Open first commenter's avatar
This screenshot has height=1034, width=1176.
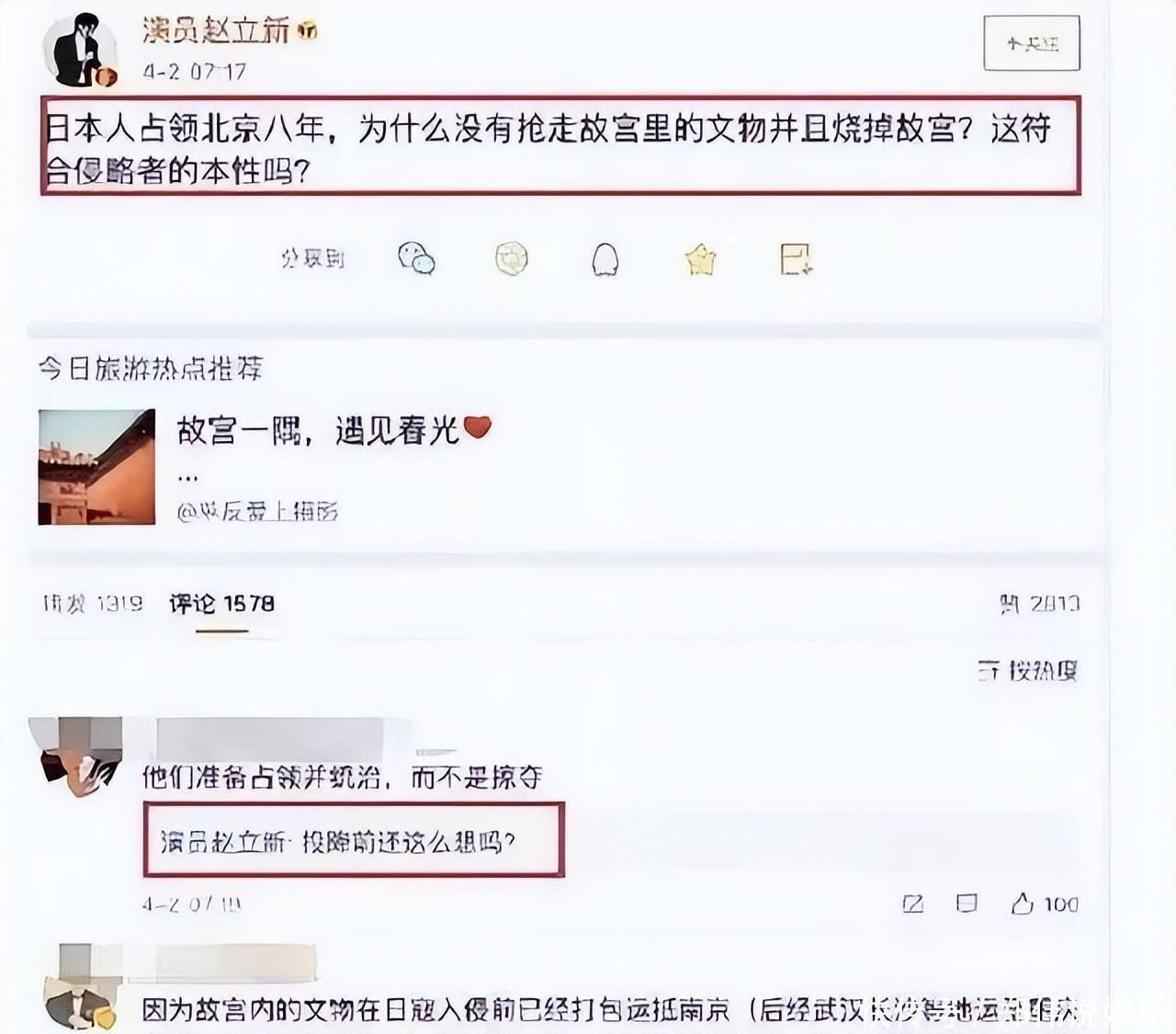81,757
